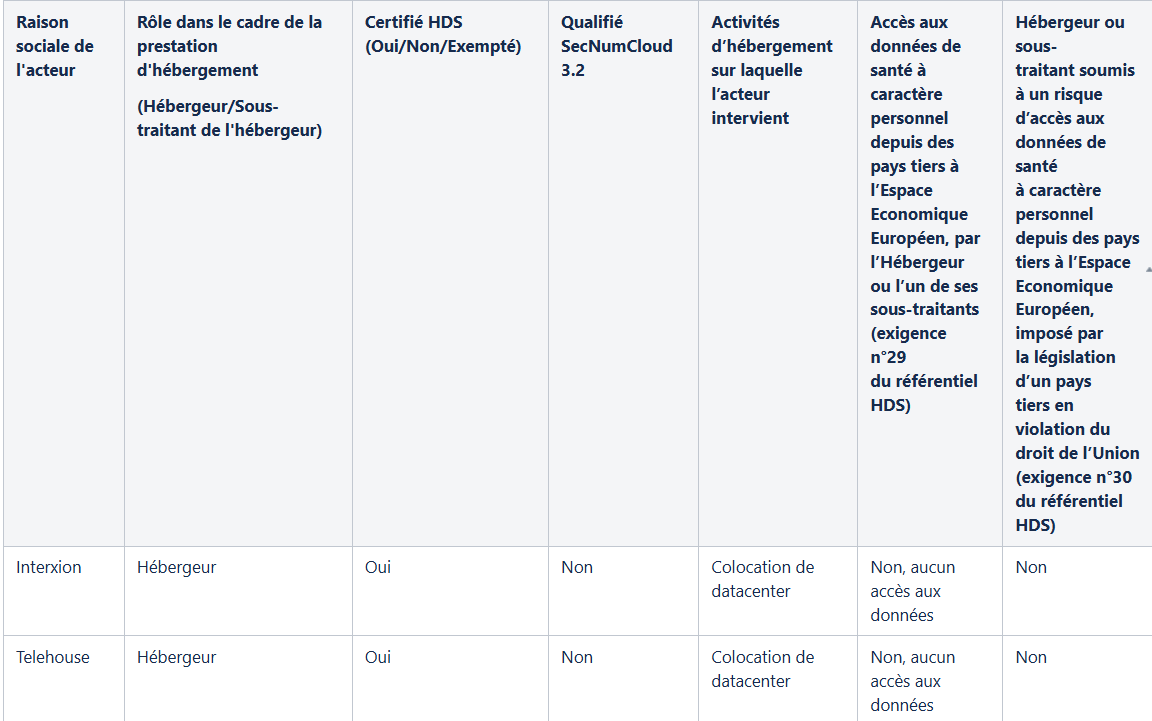Image resolution: width=1152 pixels, height=721 pixels.
Task: Select the "Hébergeur ou sous-traitant soumis" header
Action: point(1077,273)
